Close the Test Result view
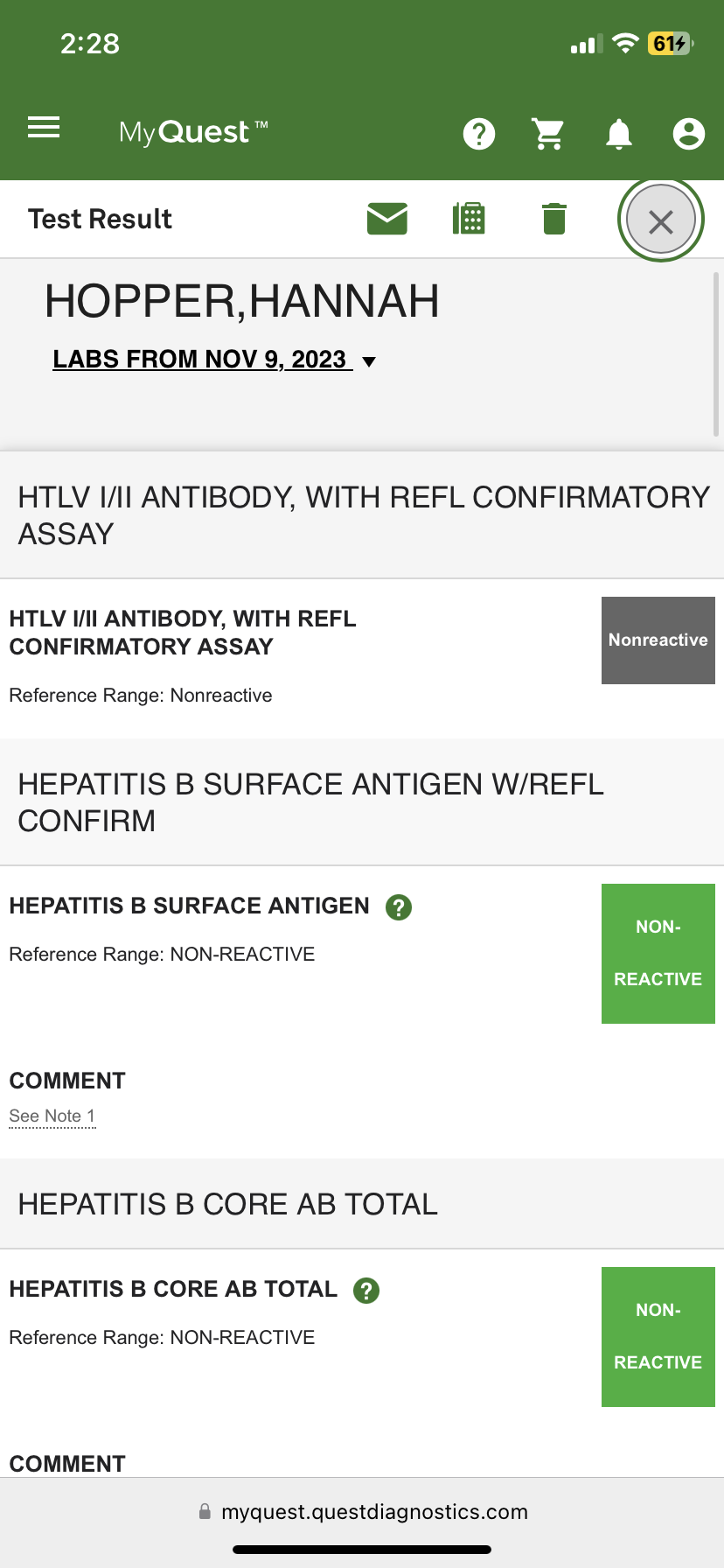The image size is (724, 1568). (661, 221)
